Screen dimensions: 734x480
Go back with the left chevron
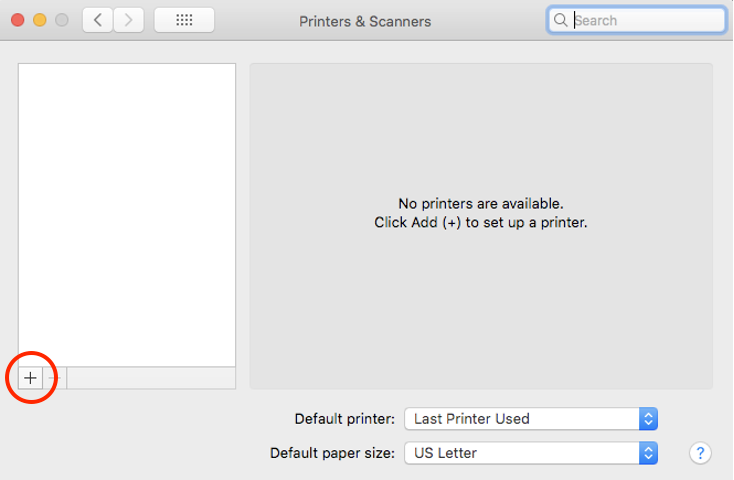coord(97,20)
